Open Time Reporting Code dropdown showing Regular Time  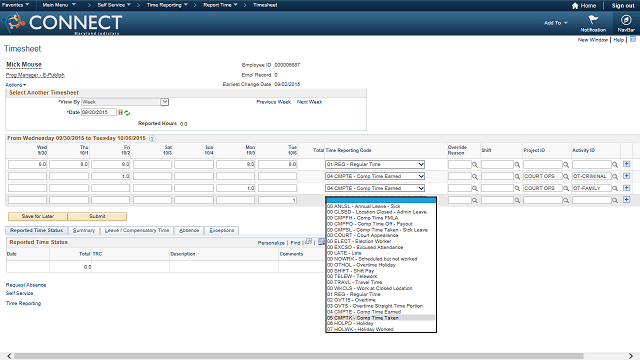375,164
